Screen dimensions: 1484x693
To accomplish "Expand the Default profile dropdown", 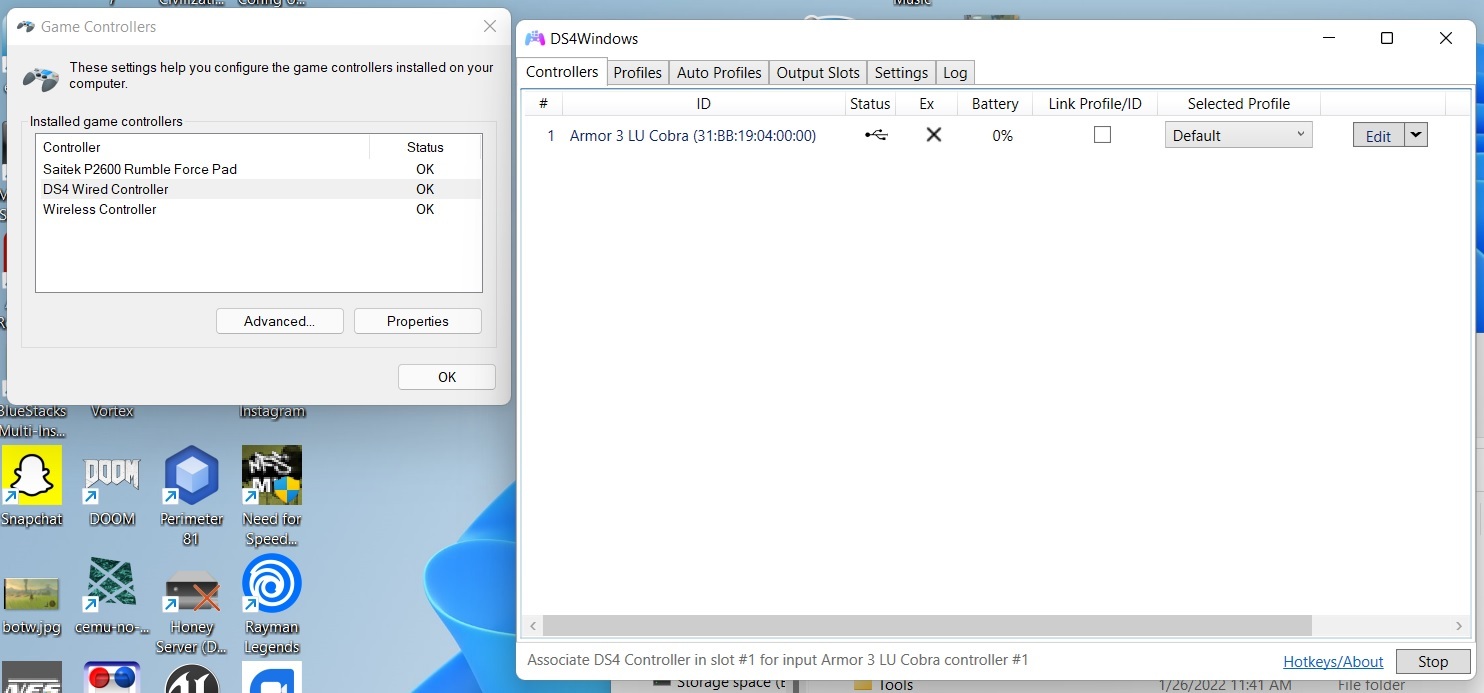I will click(1238, 135).
